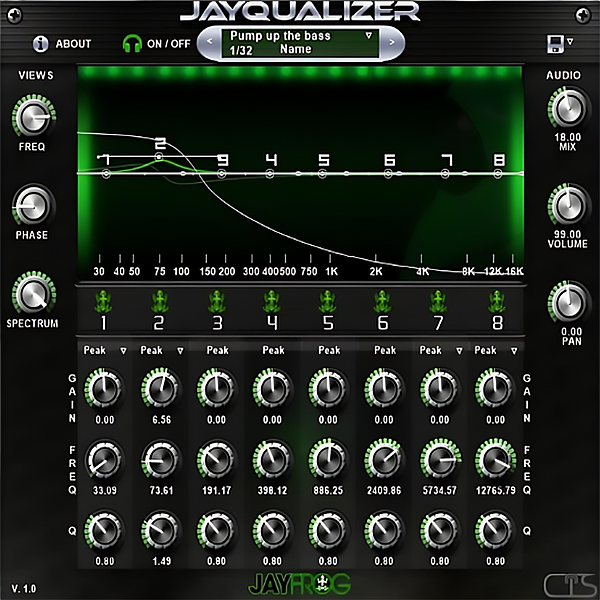Click the VOLUME knob
The width and height of the screenshot is (600, 600).
tap(568, 205)
